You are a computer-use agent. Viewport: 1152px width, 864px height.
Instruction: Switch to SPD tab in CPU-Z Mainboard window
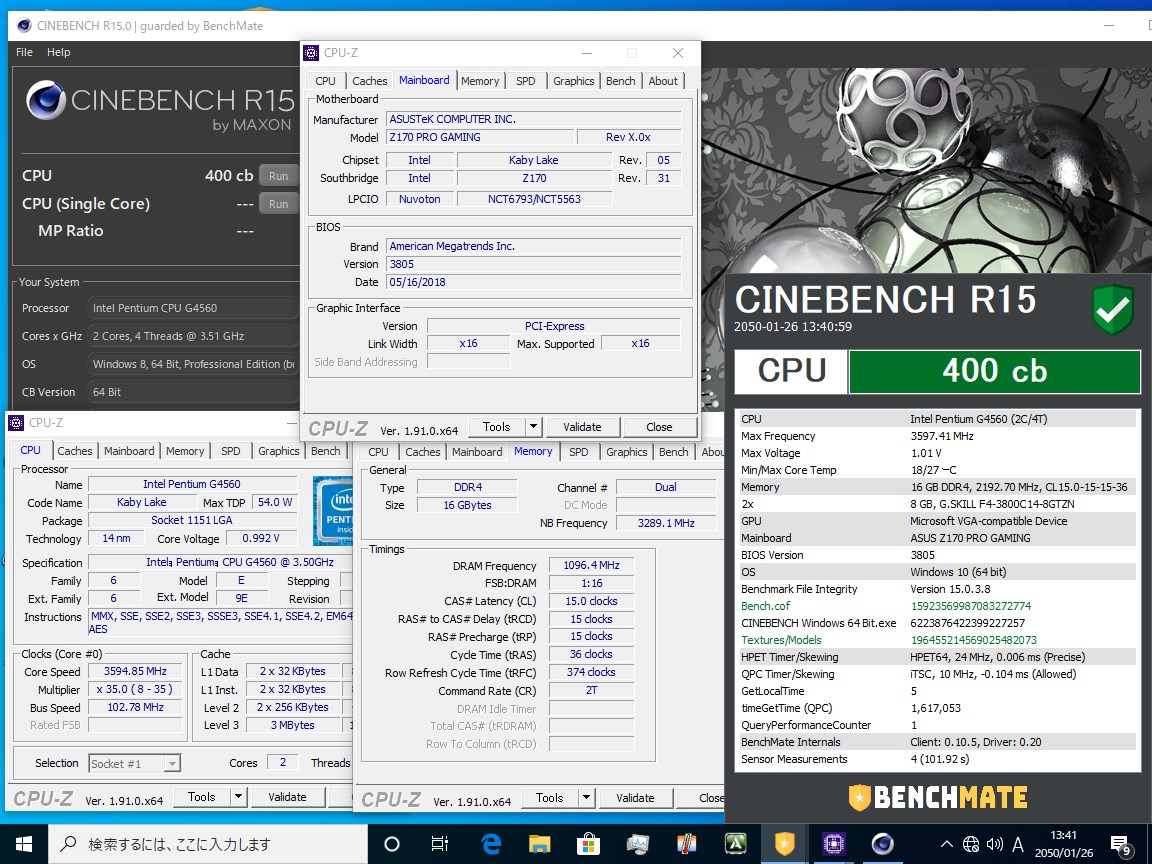pos(526,81)
